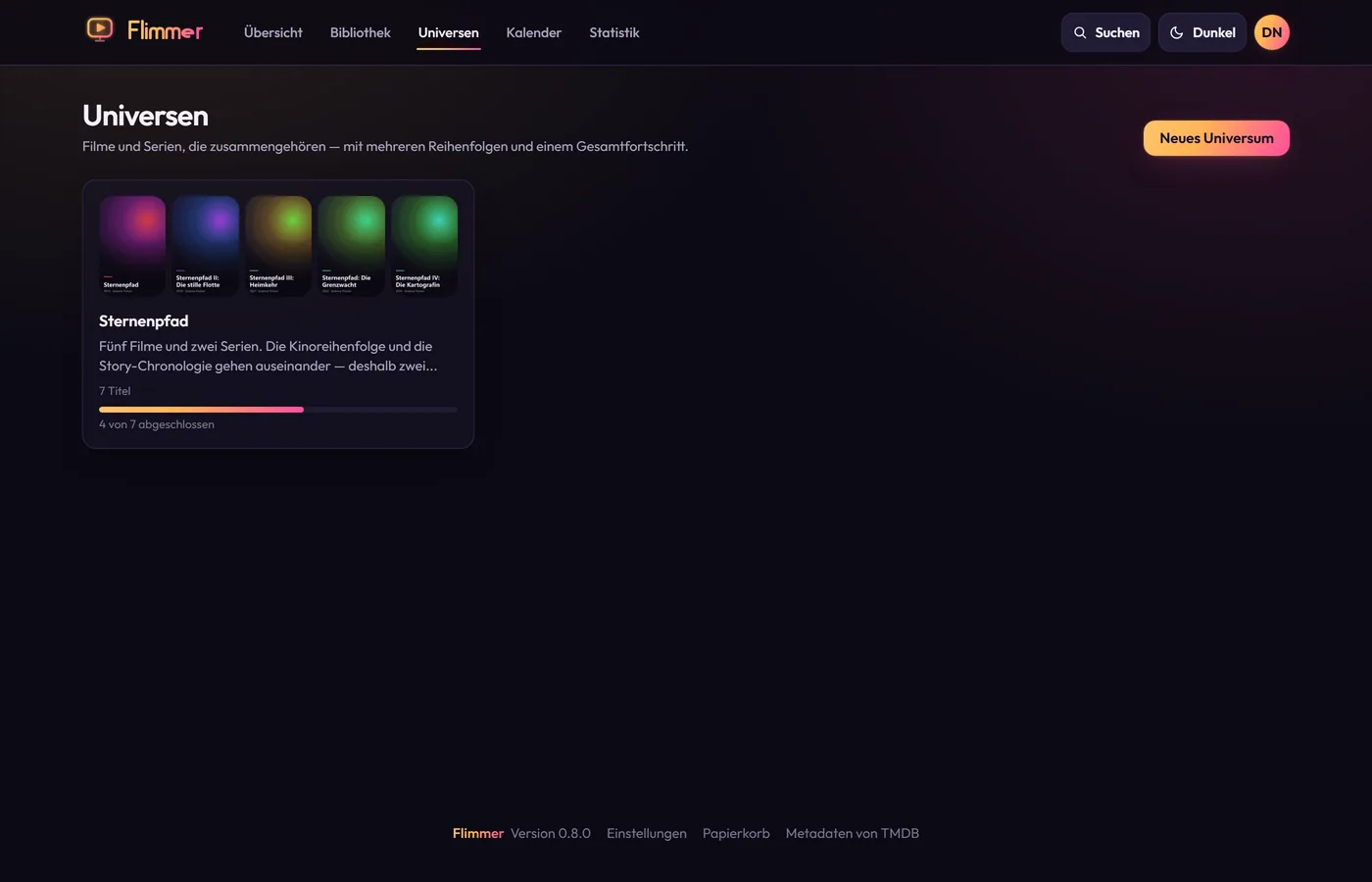Open the Suchen search button
Image resolution: width=1372 pixels, height=882 pixels.
[1105, 32]
